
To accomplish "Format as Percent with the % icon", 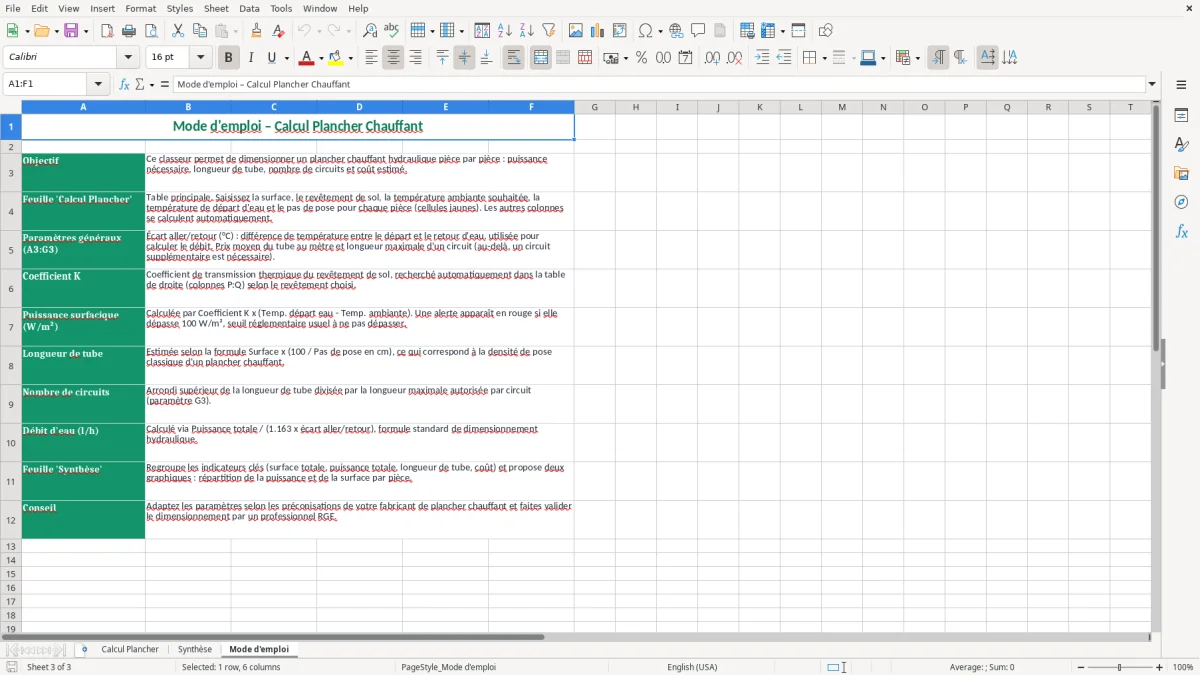I will [641, 58].
